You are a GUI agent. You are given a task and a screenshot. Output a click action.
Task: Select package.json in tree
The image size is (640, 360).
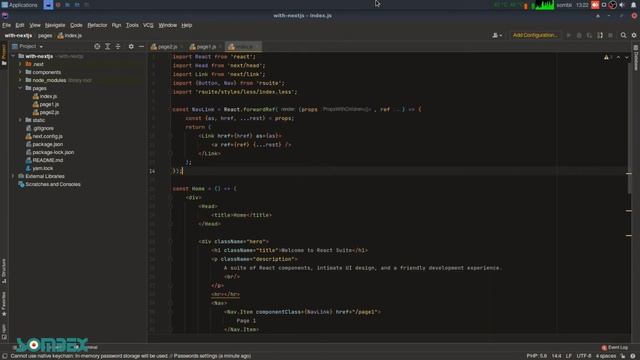44,144
